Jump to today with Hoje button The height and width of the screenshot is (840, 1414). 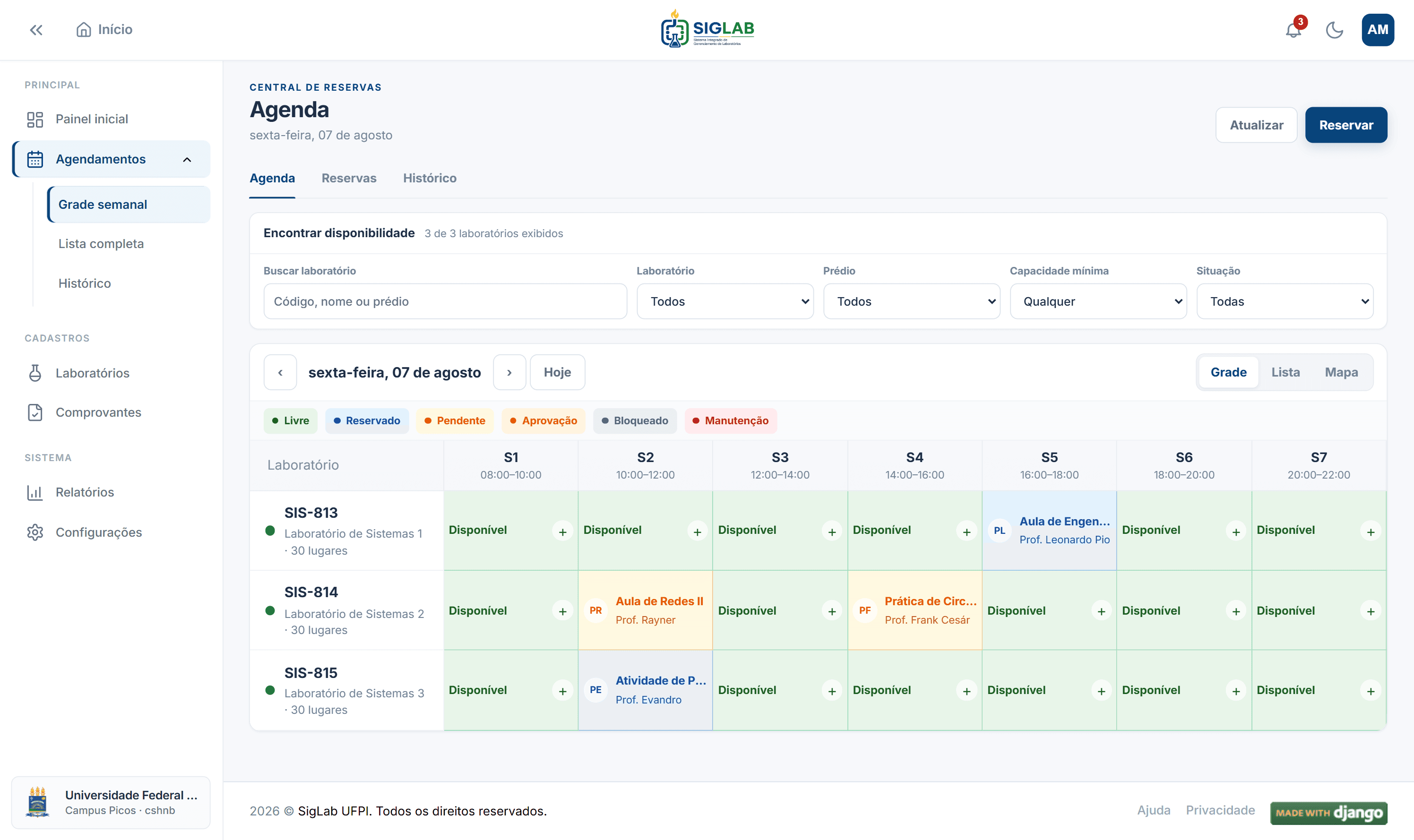(x=557, y=372)
